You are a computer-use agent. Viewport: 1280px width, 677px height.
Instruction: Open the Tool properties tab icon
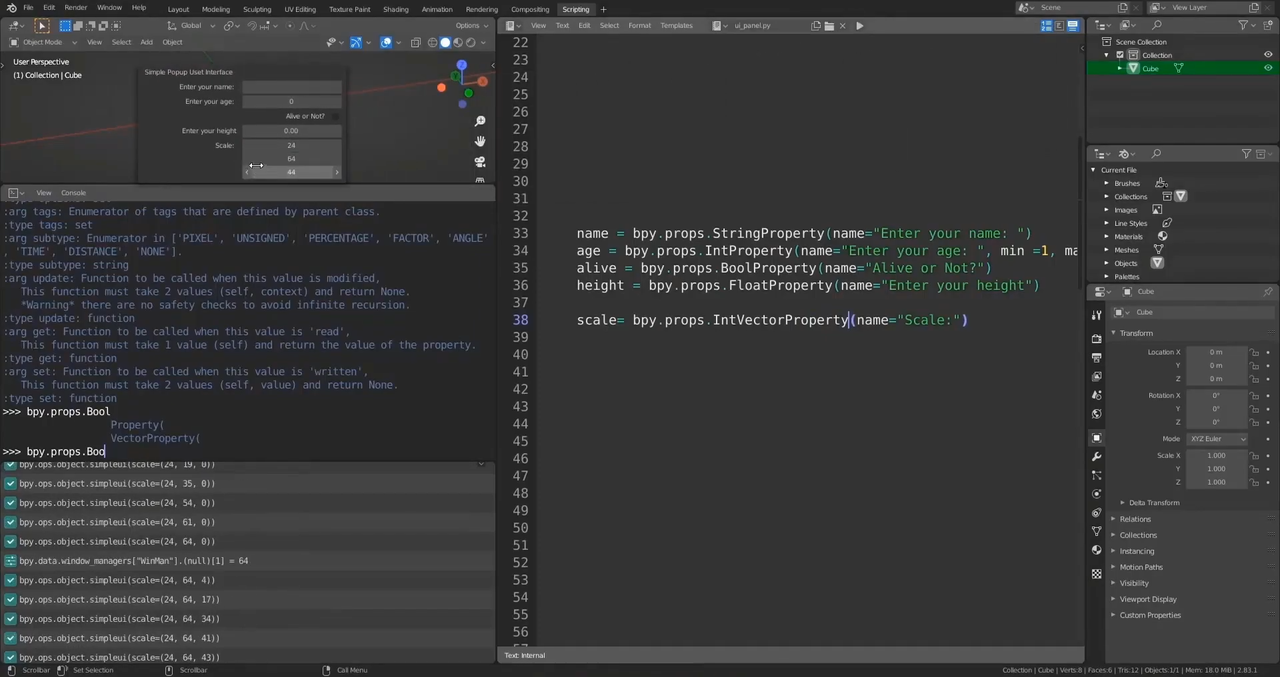tap(1097, 315)
